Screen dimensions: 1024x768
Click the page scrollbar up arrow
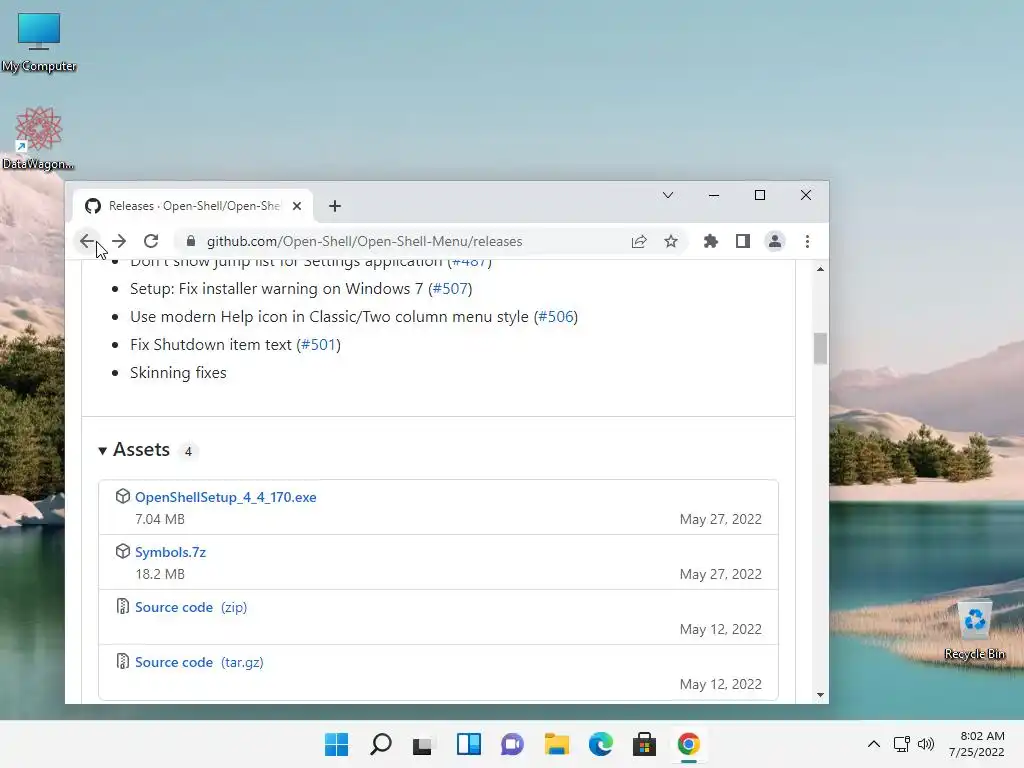820,269
